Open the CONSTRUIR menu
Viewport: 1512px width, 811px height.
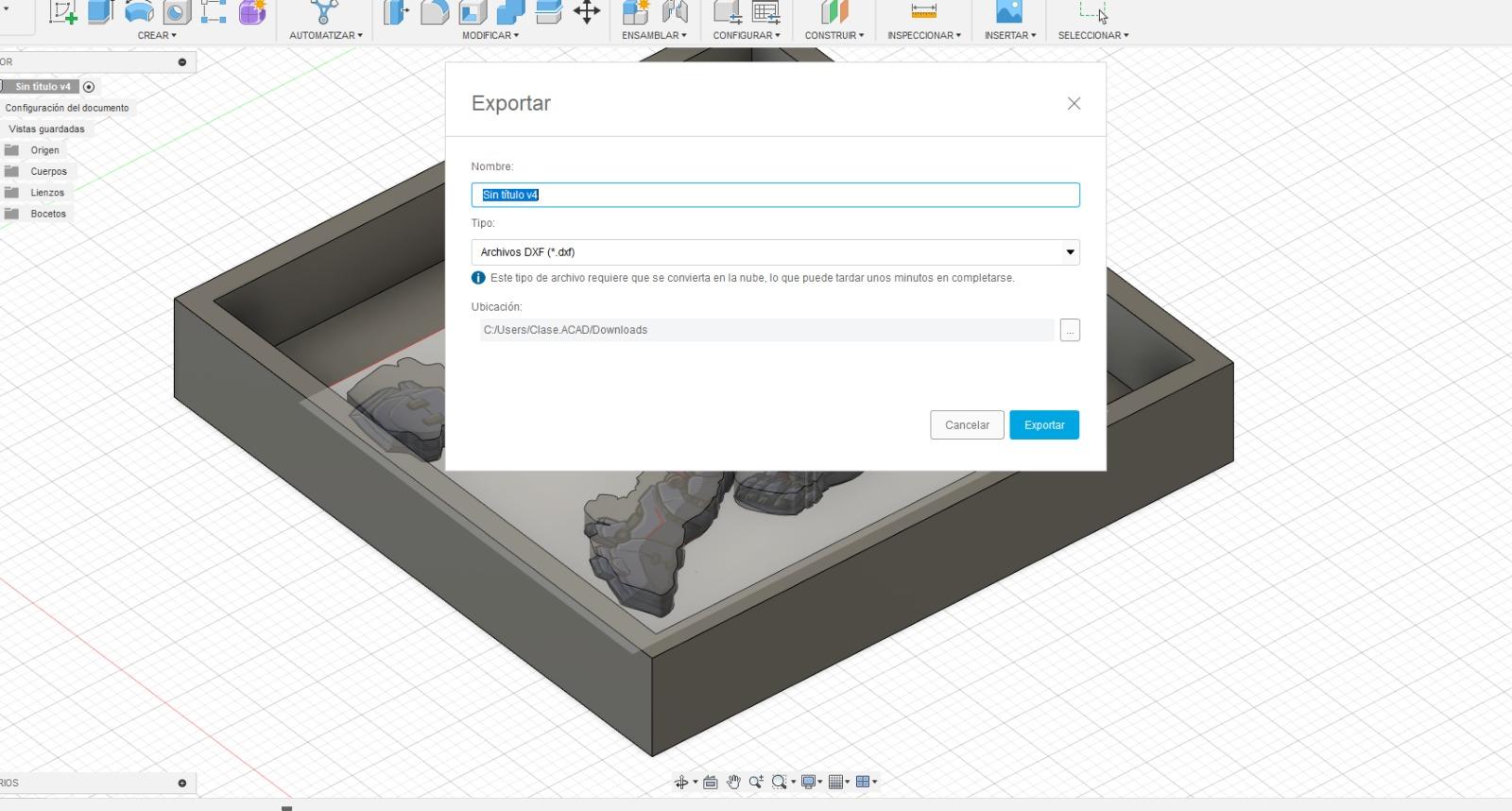pos(834,35)
